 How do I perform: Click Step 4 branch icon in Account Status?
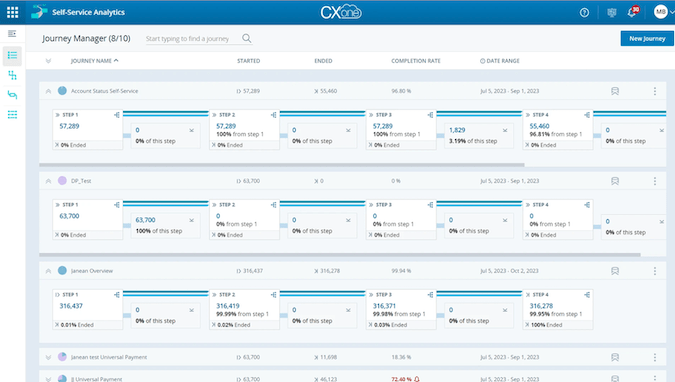[587, 115]
